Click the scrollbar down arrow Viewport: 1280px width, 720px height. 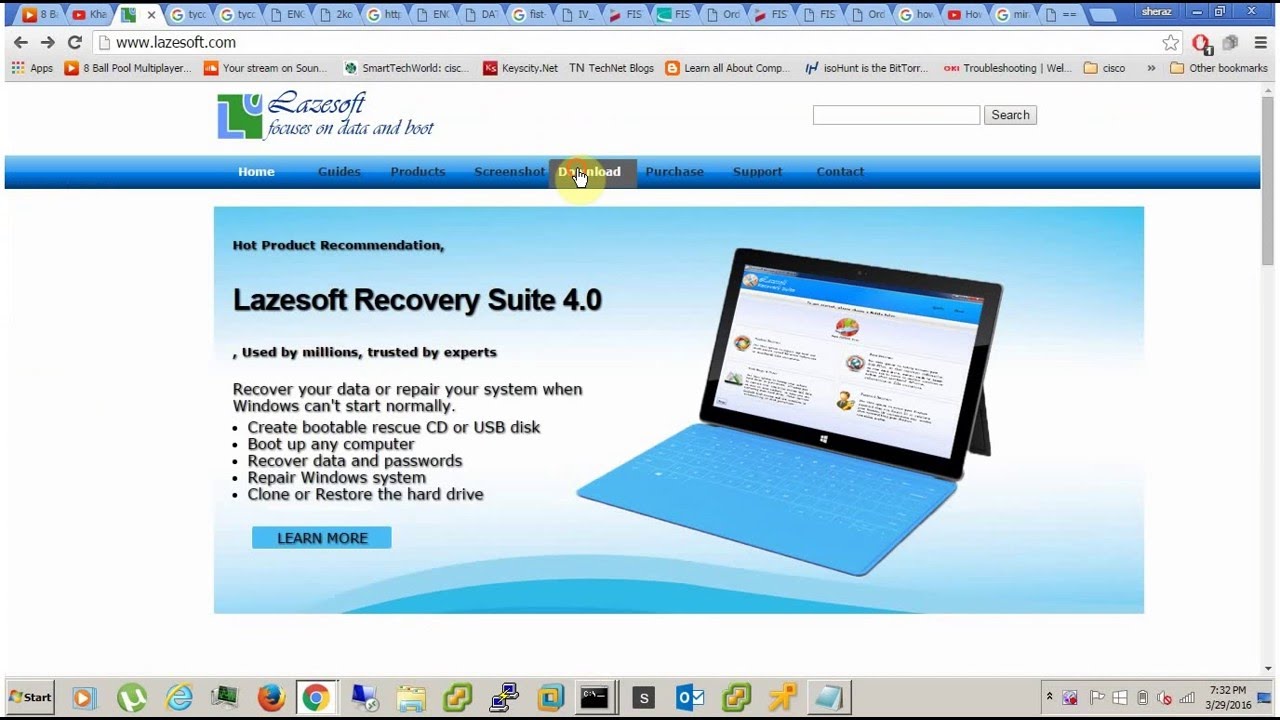tap(1268, 668)
